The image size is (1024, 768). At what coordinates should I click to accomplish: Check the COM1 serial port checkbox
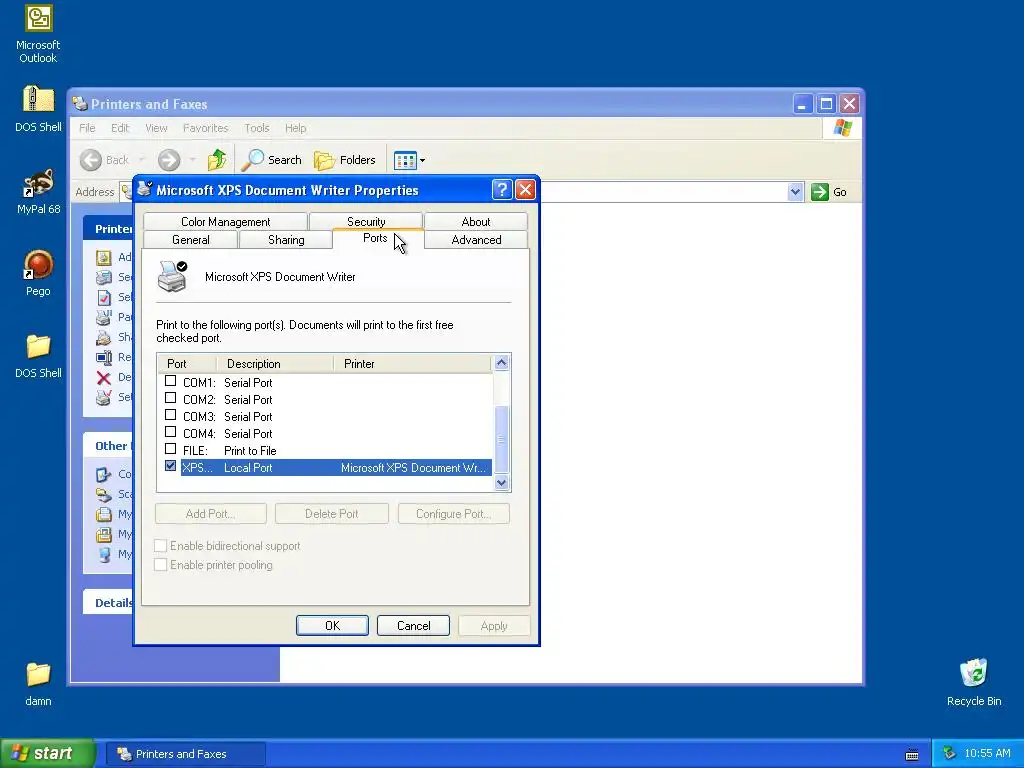(x=170, y=381)
